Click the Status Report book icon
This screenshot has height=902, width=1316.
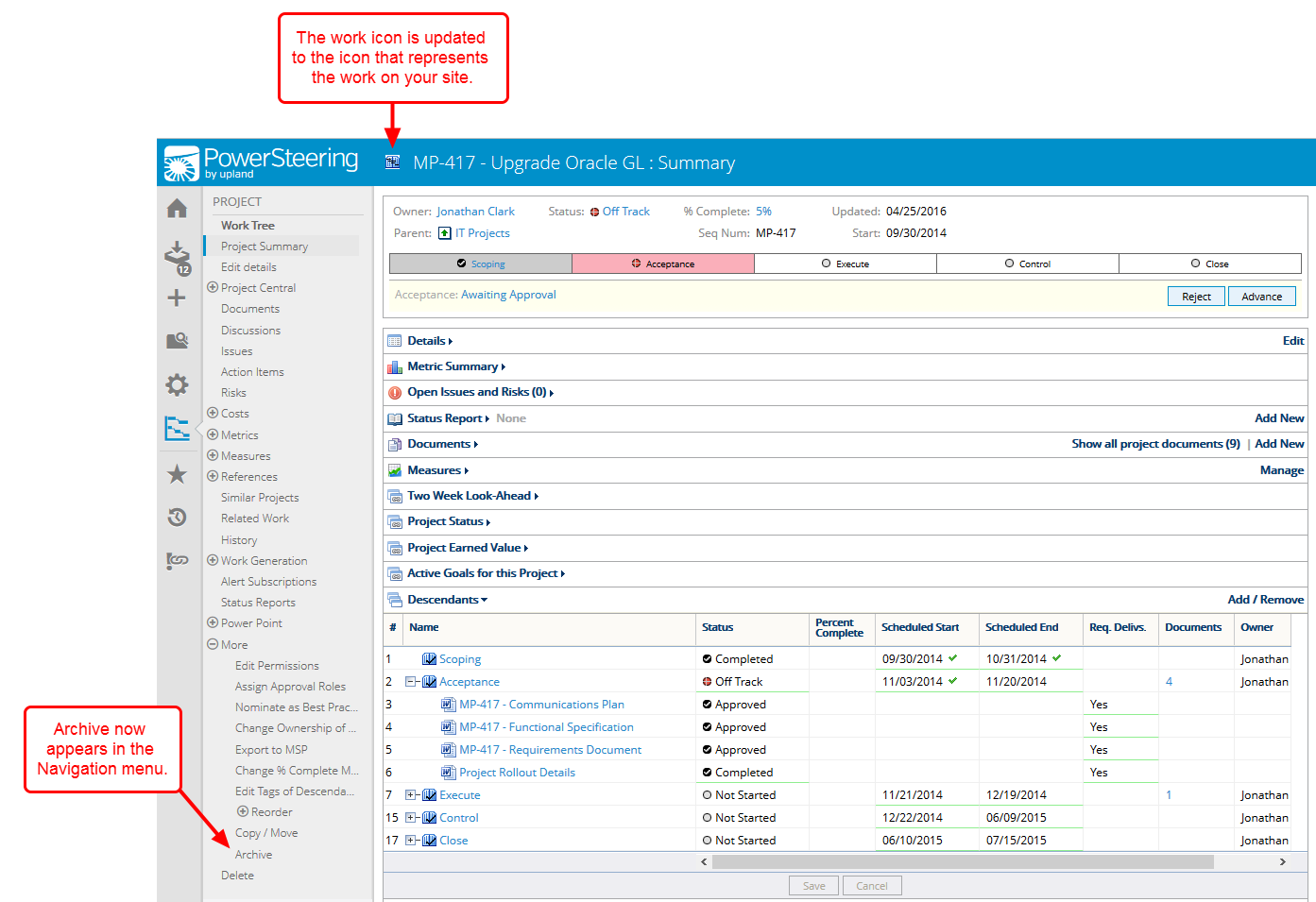tap(395, 418)
